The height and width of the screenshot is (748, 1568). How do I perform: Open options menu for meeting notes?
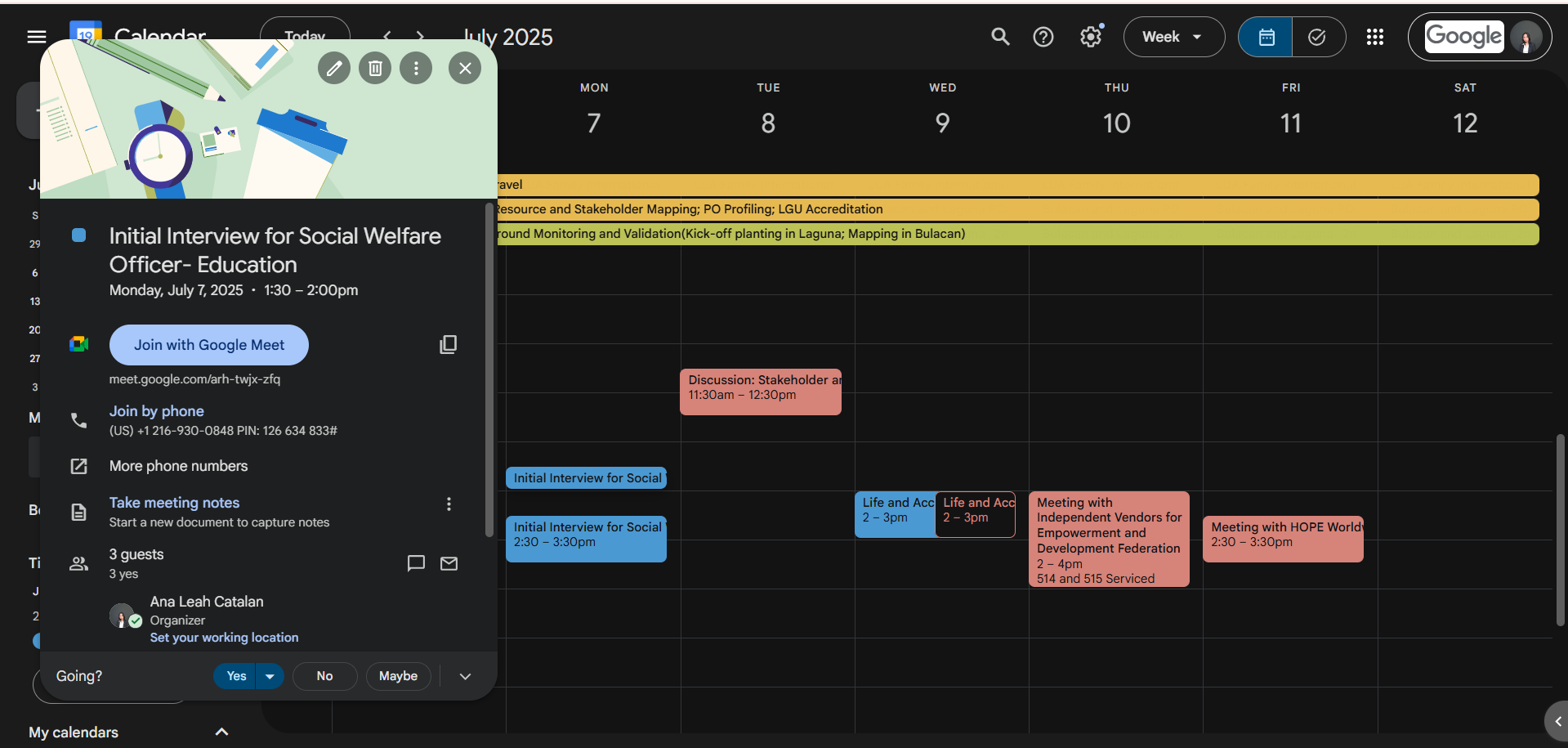pos(449,504)
